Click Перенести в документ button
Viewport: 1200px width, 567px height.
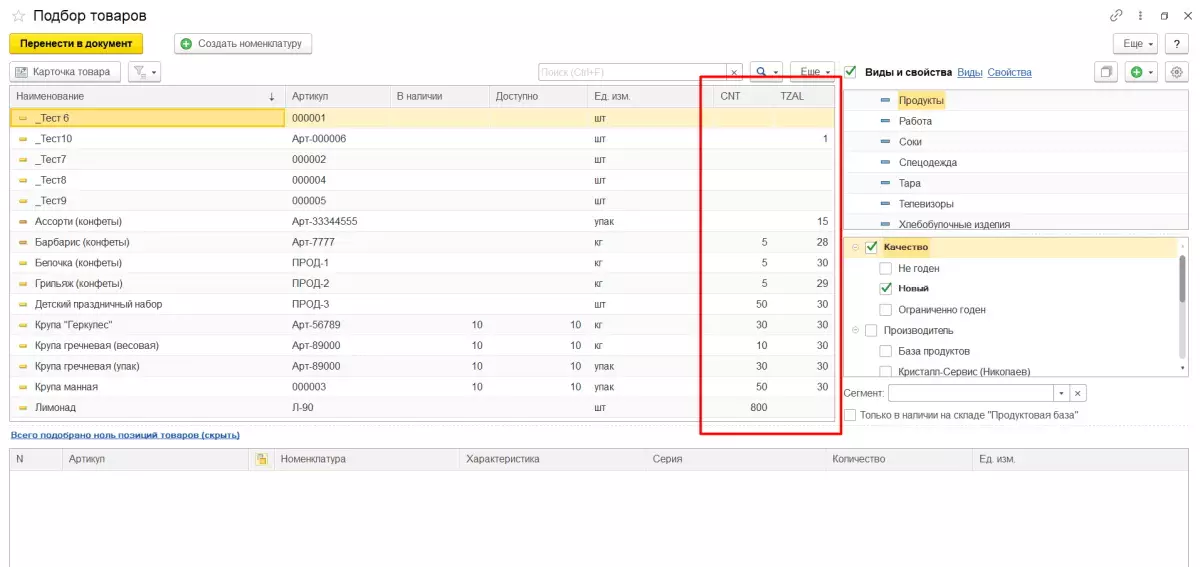76,44
